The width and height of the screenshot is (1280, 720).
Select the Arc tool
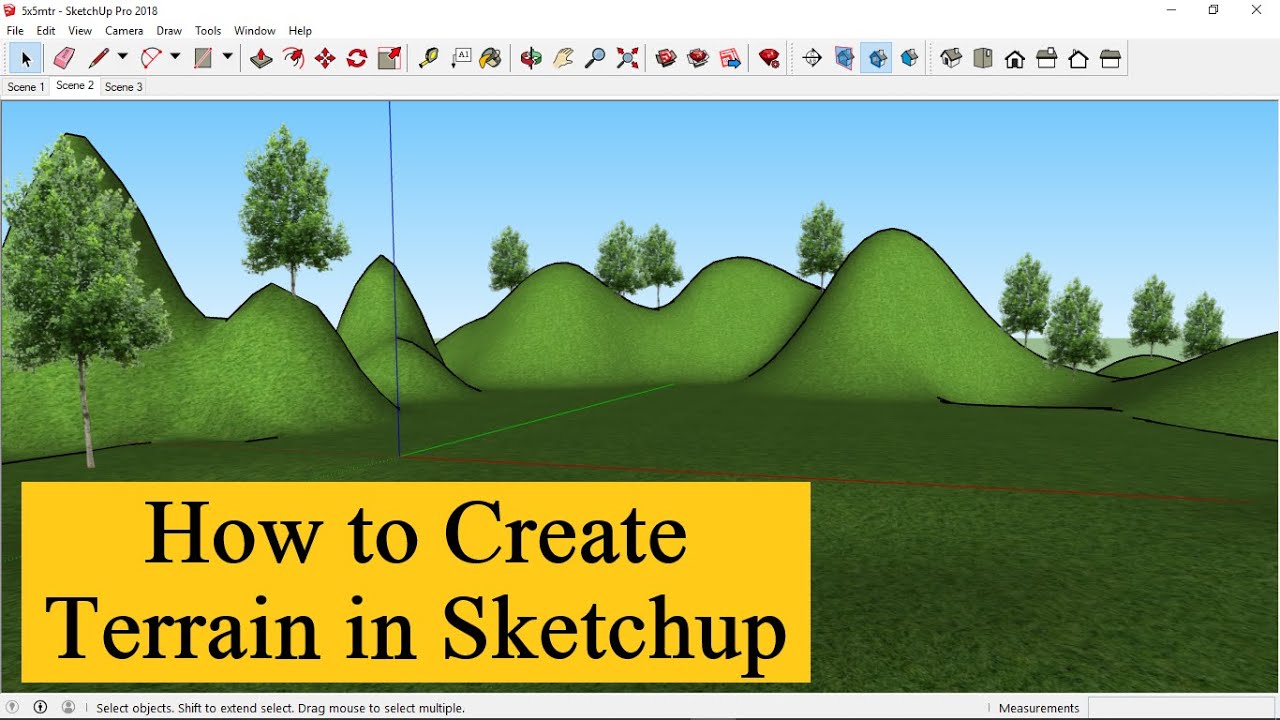pyautogui.click(x=151, y=59)
